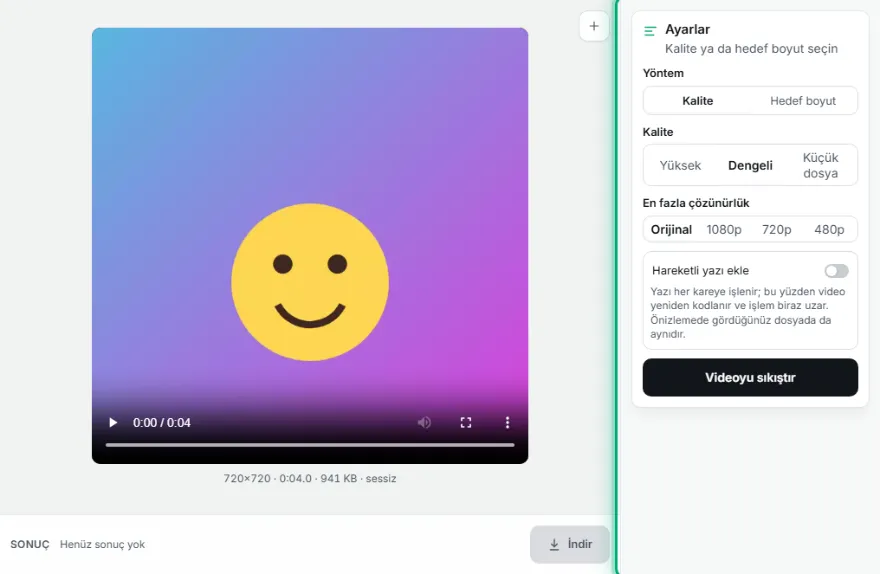Click the Ayarlar panel icon
Screen dimensions: 880x574
coord(650,31)
